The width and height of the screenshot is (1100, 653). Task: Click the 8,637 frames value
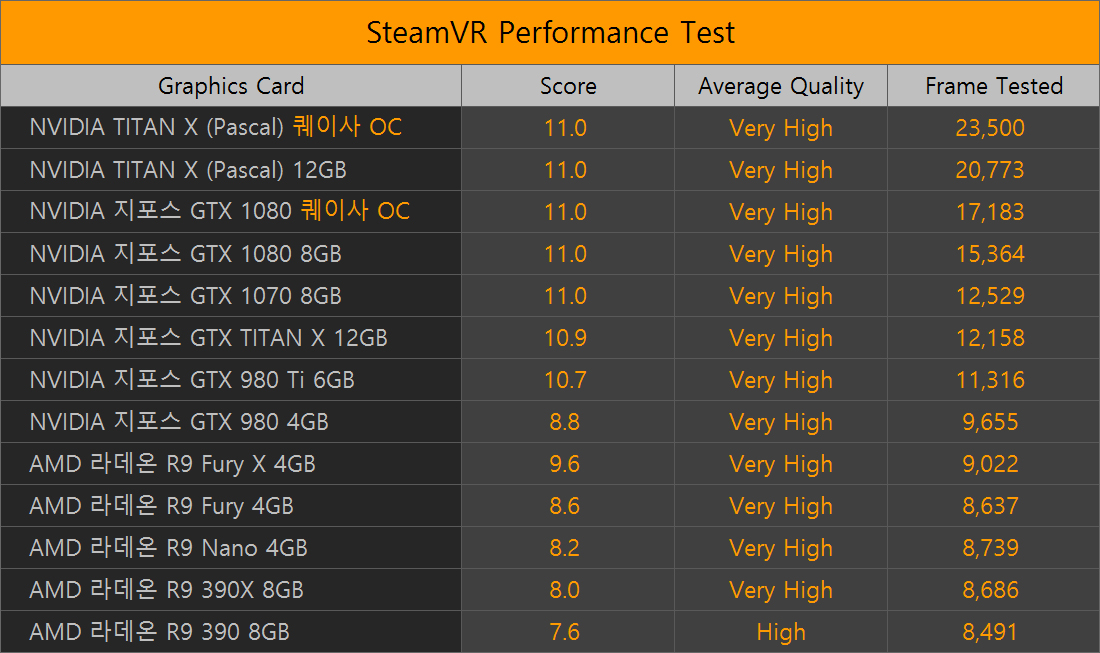click(990, 506)
